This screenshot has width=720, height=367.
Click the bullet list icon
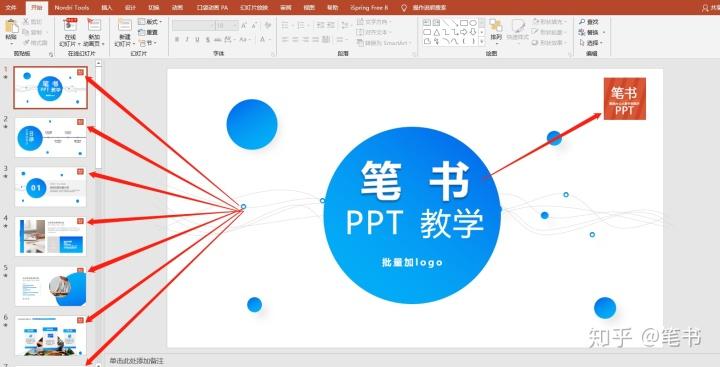(x=285, y=25)
